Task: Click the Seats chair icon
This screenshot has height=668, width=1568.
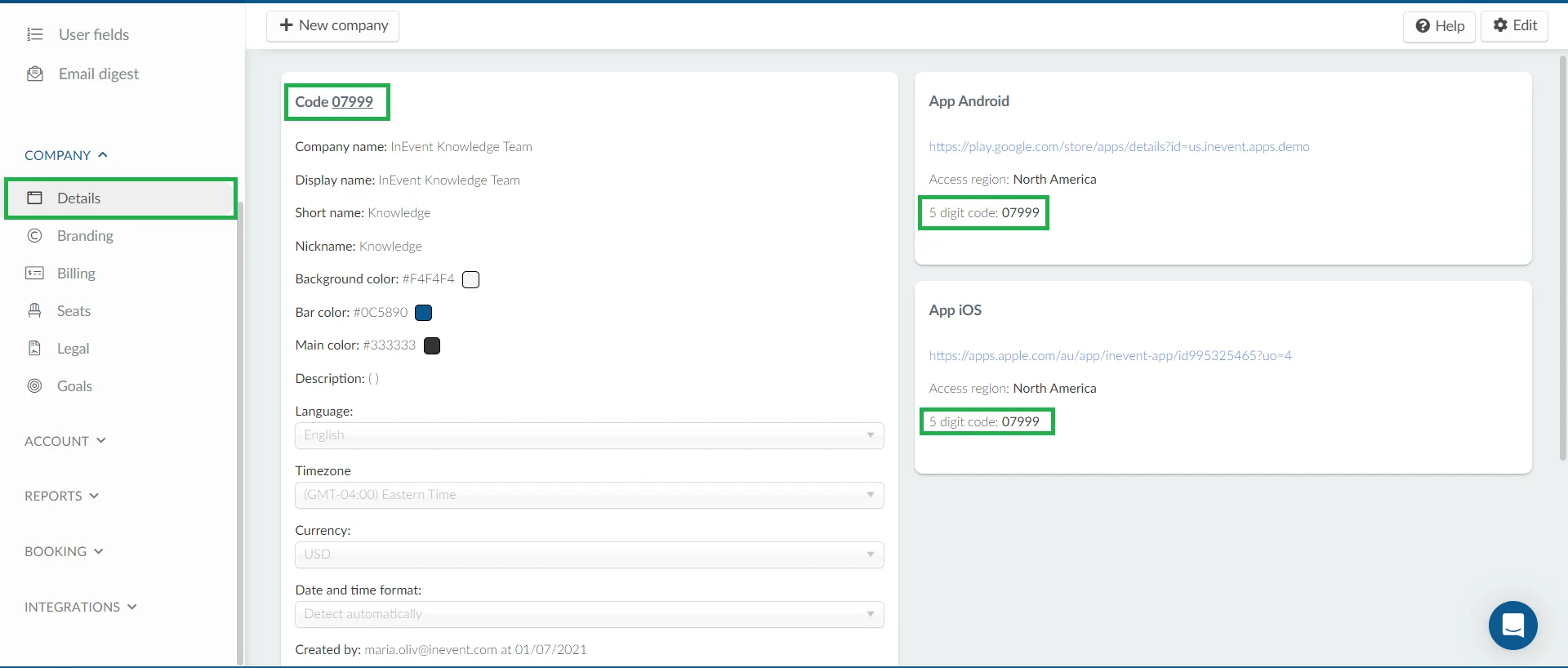Action: (x=34, y=310)
